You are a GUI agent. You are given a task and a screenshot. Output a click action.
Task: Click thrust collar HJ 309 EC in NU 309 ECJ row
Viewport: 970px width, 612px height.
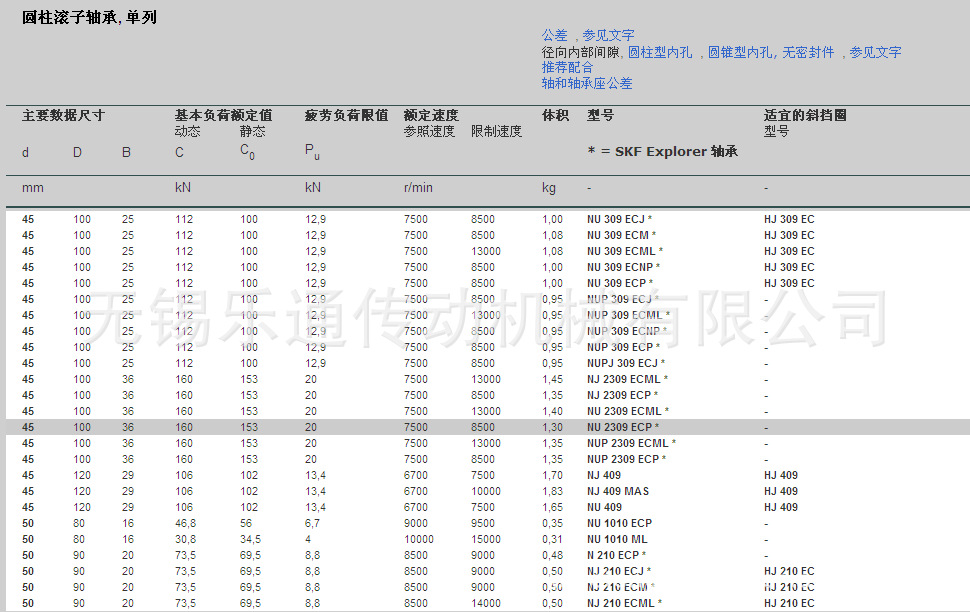789,219
